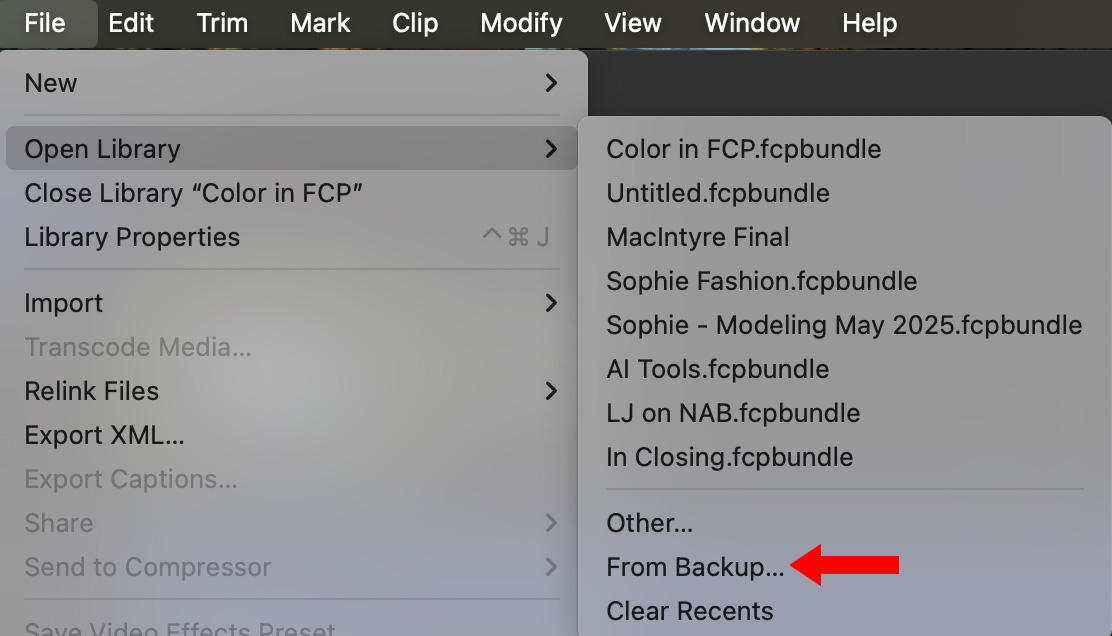Open recent library Sophie Fashion.fcpbundle
1112x636 pixels.
coord(761,281)
